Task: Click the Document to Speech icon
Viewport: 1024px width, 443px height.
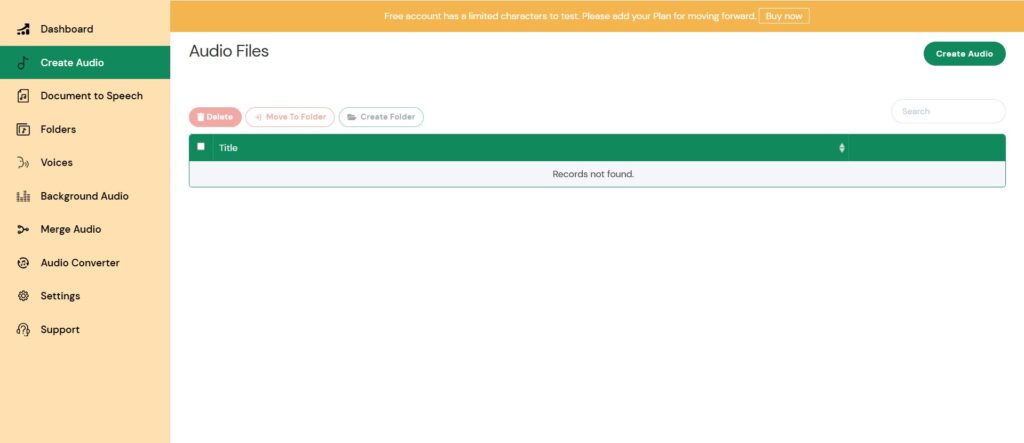Action: 24,96
